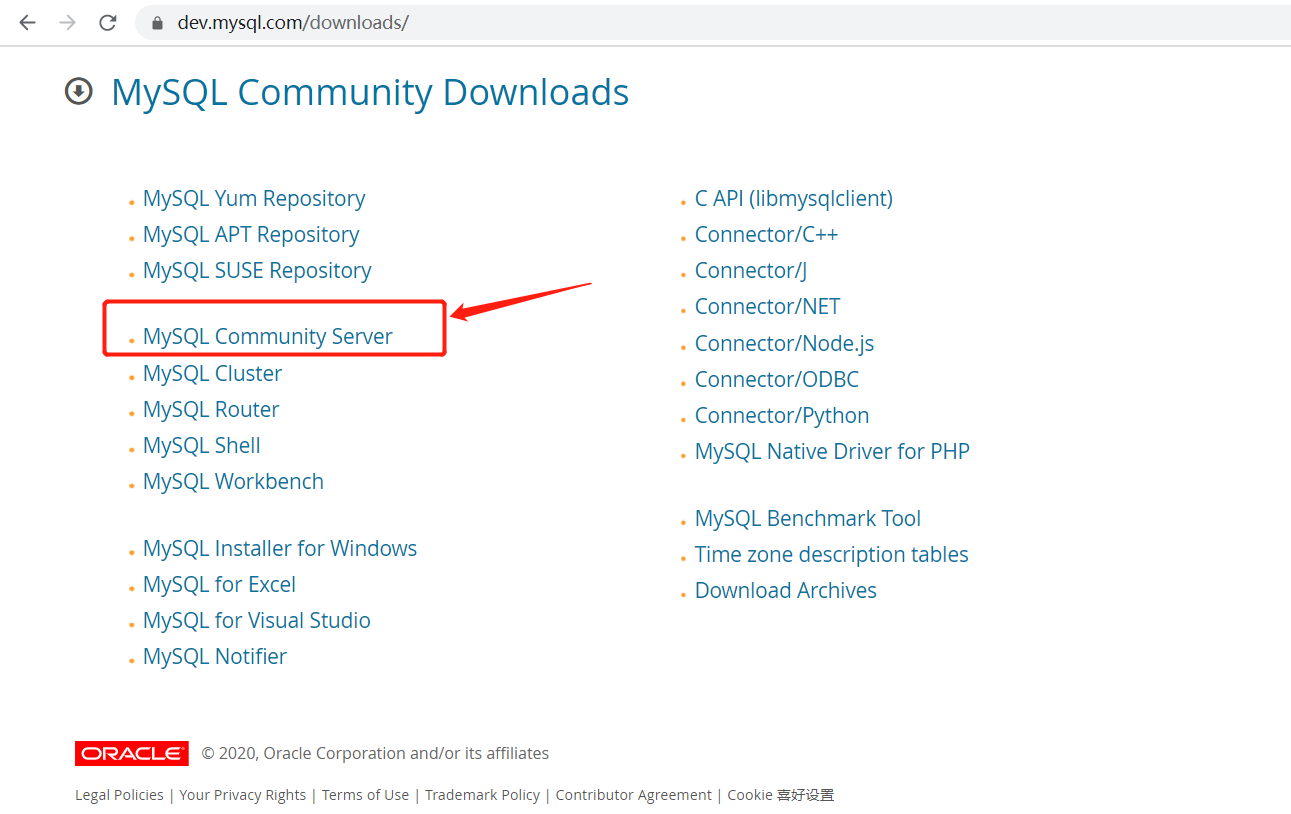Screen dimensions: 1291x814
Task: Open Download Archives link
Action: 786,590
